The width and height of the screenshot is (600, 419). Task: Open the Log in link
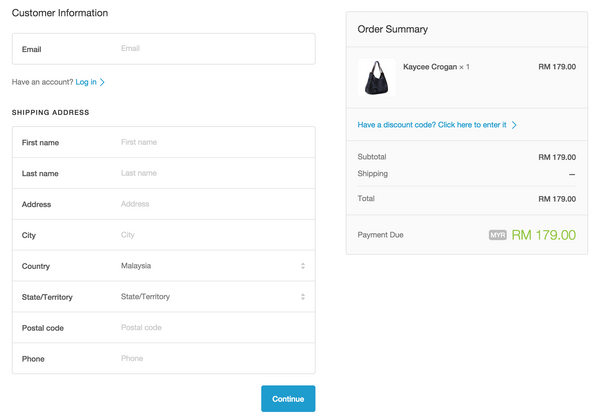[x=86, y=82]
